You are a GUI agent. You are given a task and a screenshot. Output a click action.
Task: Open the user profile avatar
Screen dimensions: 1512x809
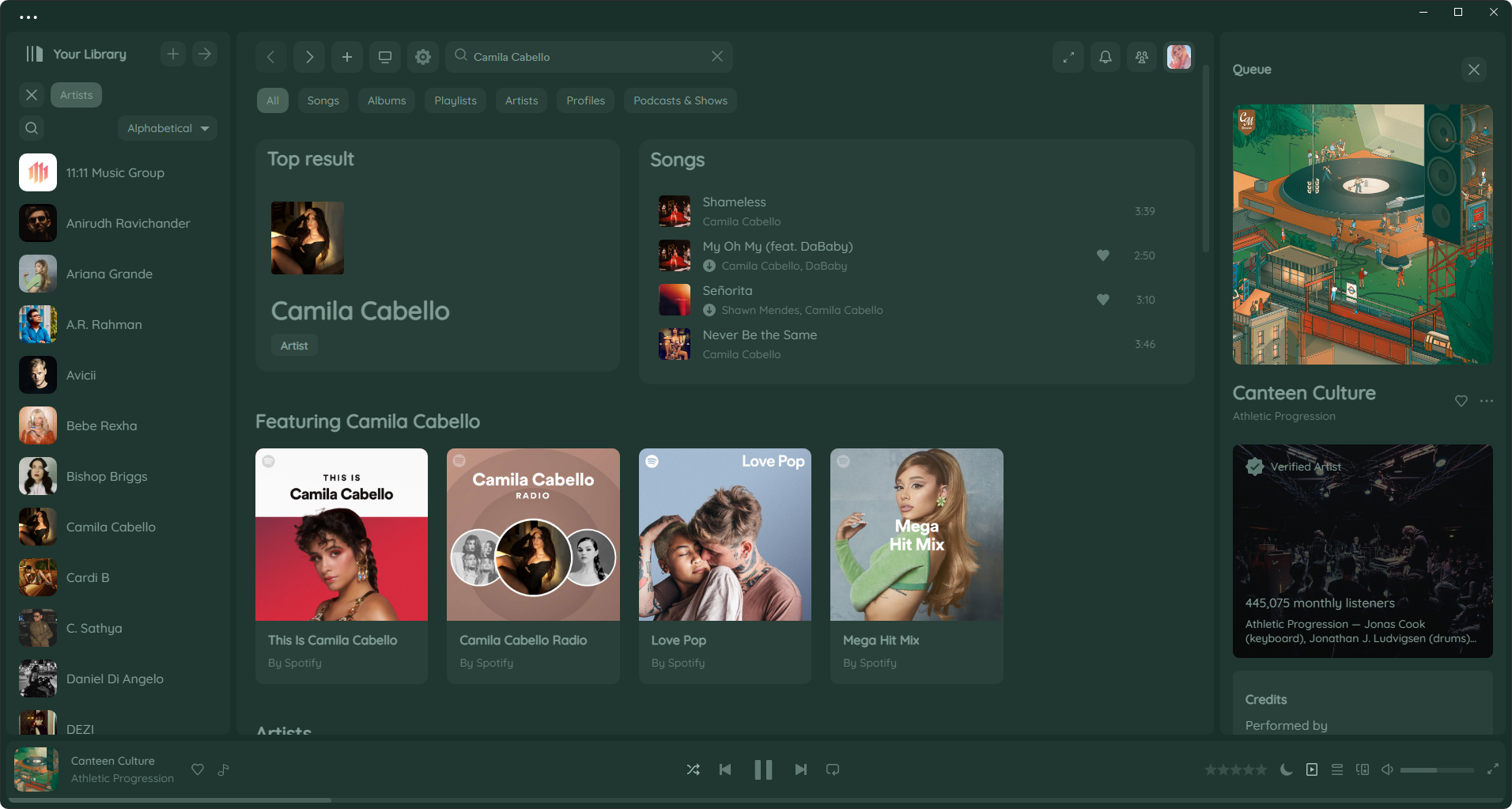click(x=1178, y=57)
